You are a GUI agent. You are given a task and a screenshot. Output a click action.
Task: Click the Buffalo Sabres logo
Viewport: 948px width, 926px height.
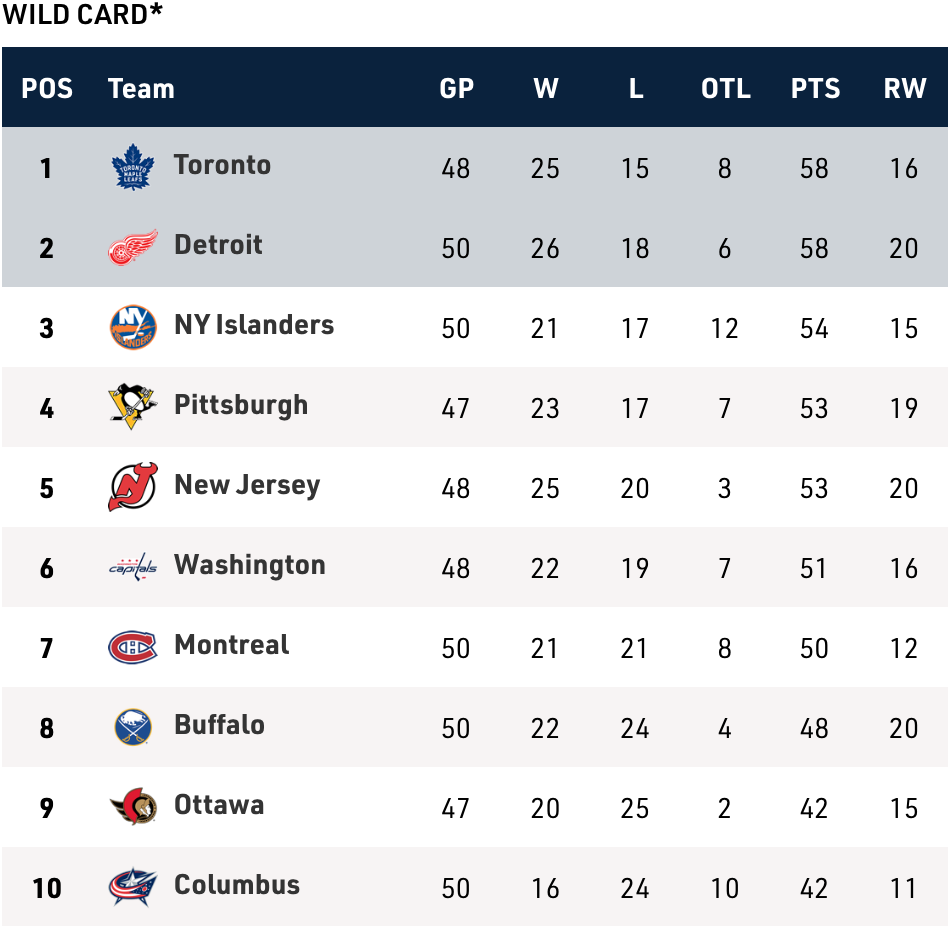click(132, 727)
